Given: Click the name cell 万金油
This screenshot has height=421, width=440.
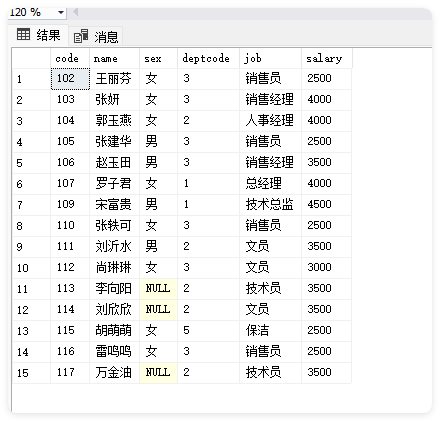Looking at the screenshot, I should [114, 373].
